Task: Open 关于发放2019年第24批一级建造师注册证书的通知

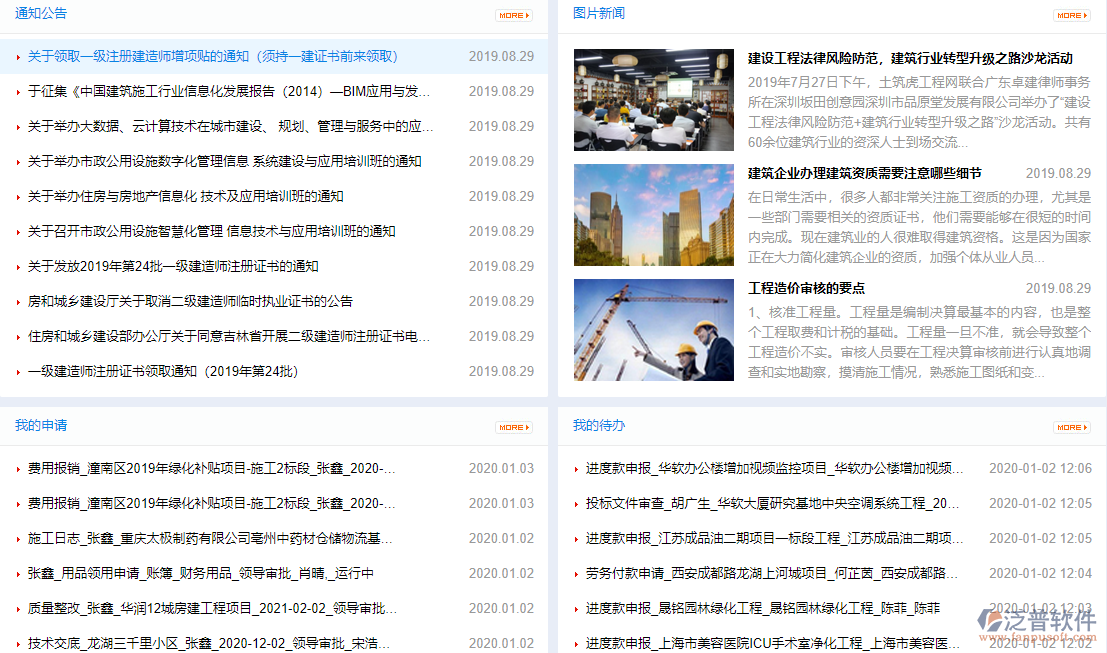Action: [x=170, y=266]
